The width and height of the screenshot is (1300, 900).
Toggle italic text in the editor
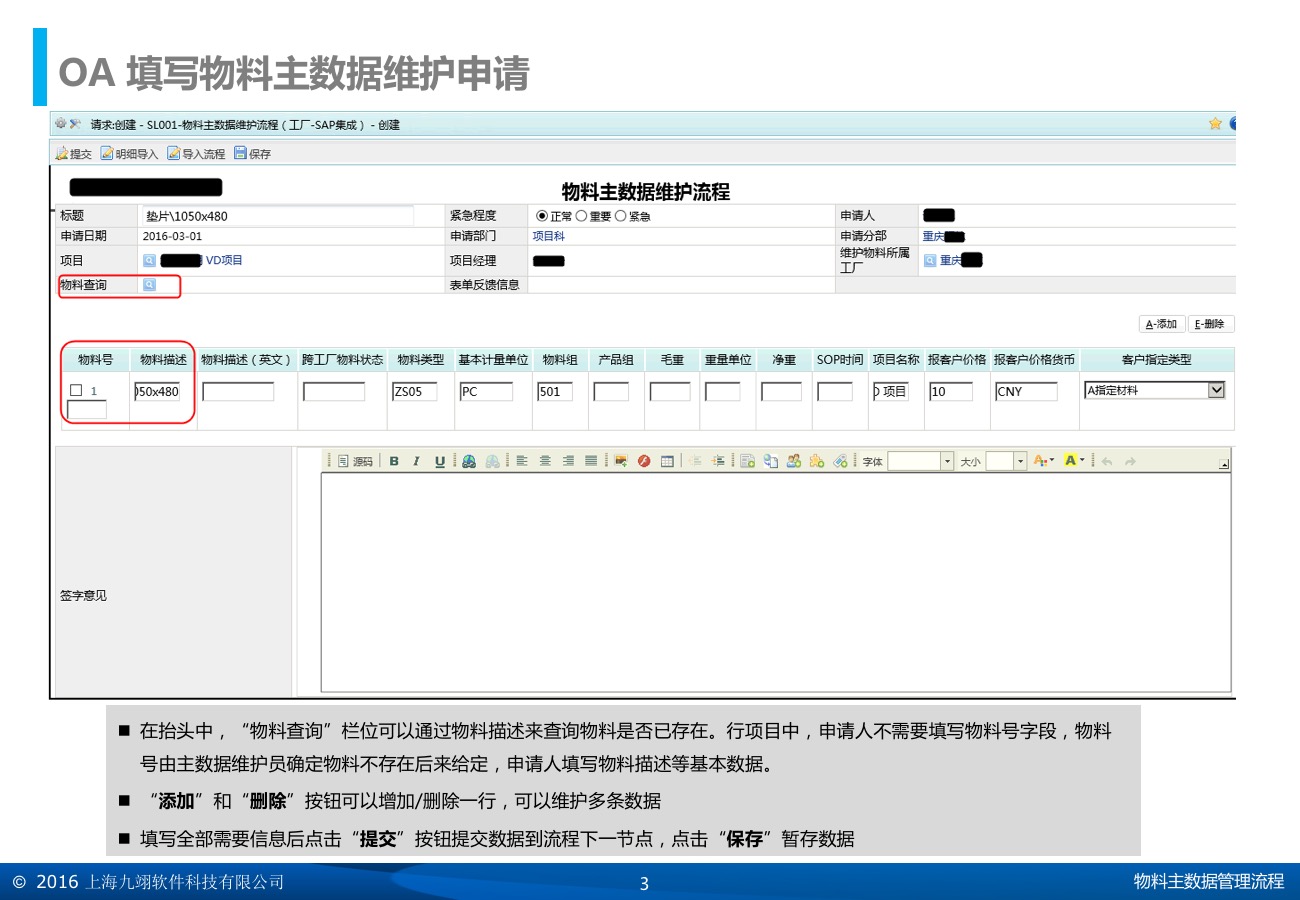point(416,461)
